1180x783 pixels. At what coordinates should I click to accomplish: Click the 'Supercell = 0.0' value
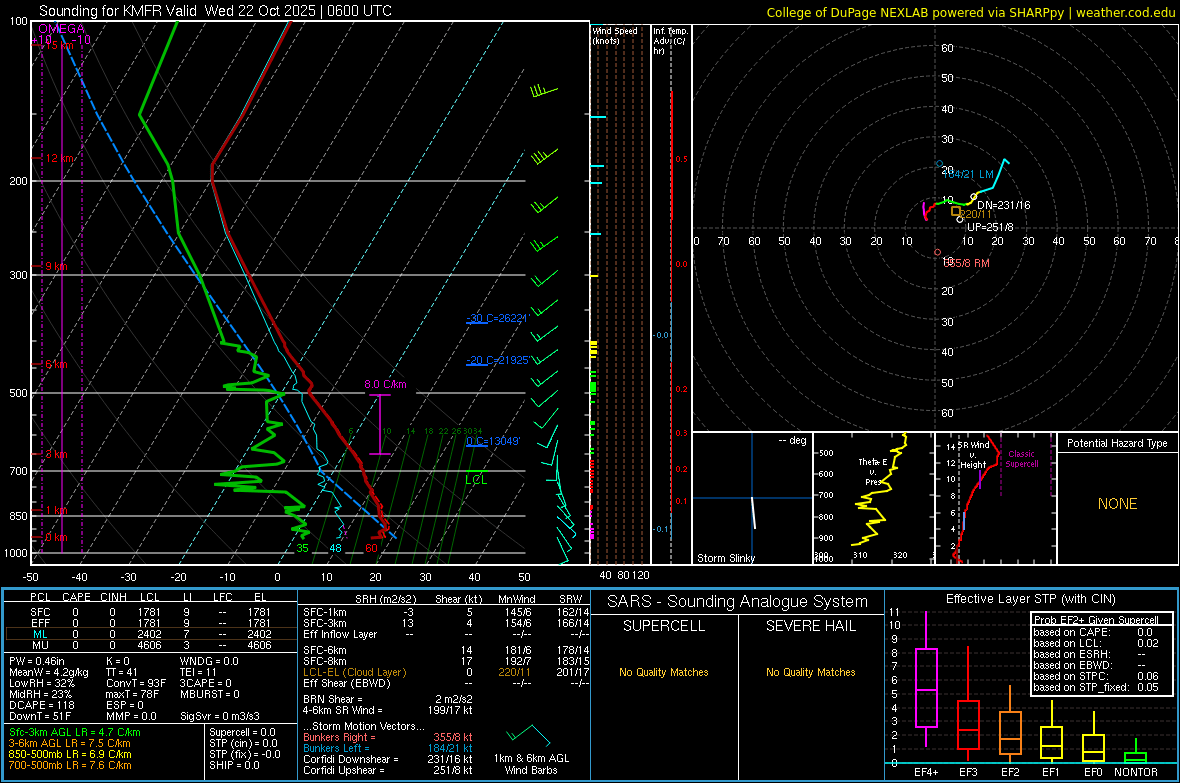(x=242, y=732)
